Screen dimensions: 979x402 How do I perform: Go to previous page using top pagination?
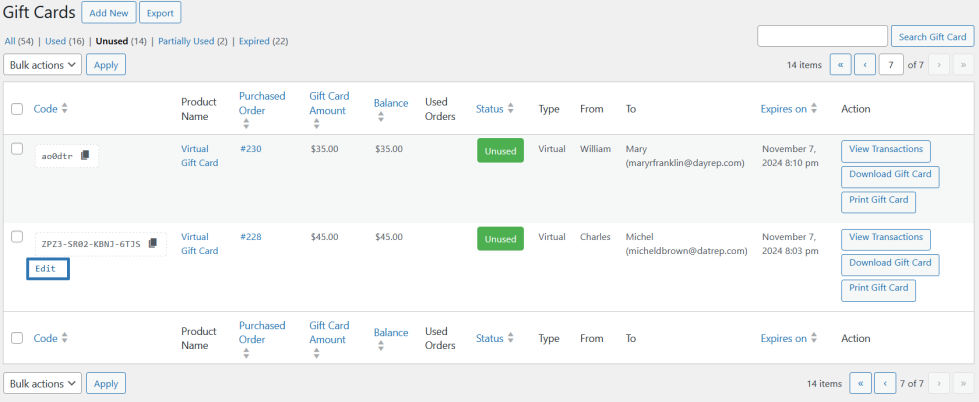pyautogui.click(x=866, y=65)
